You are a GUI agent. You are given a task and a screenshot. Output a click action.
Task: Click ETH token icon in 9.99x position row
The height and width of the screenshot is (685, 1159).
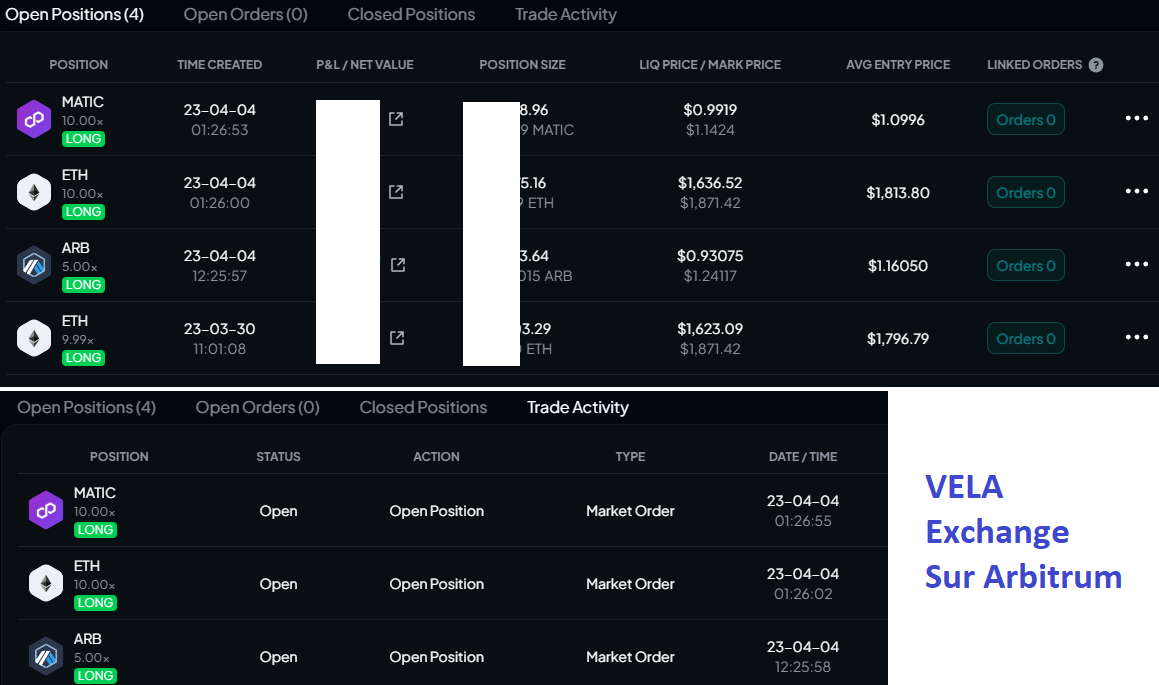[34, 338]
